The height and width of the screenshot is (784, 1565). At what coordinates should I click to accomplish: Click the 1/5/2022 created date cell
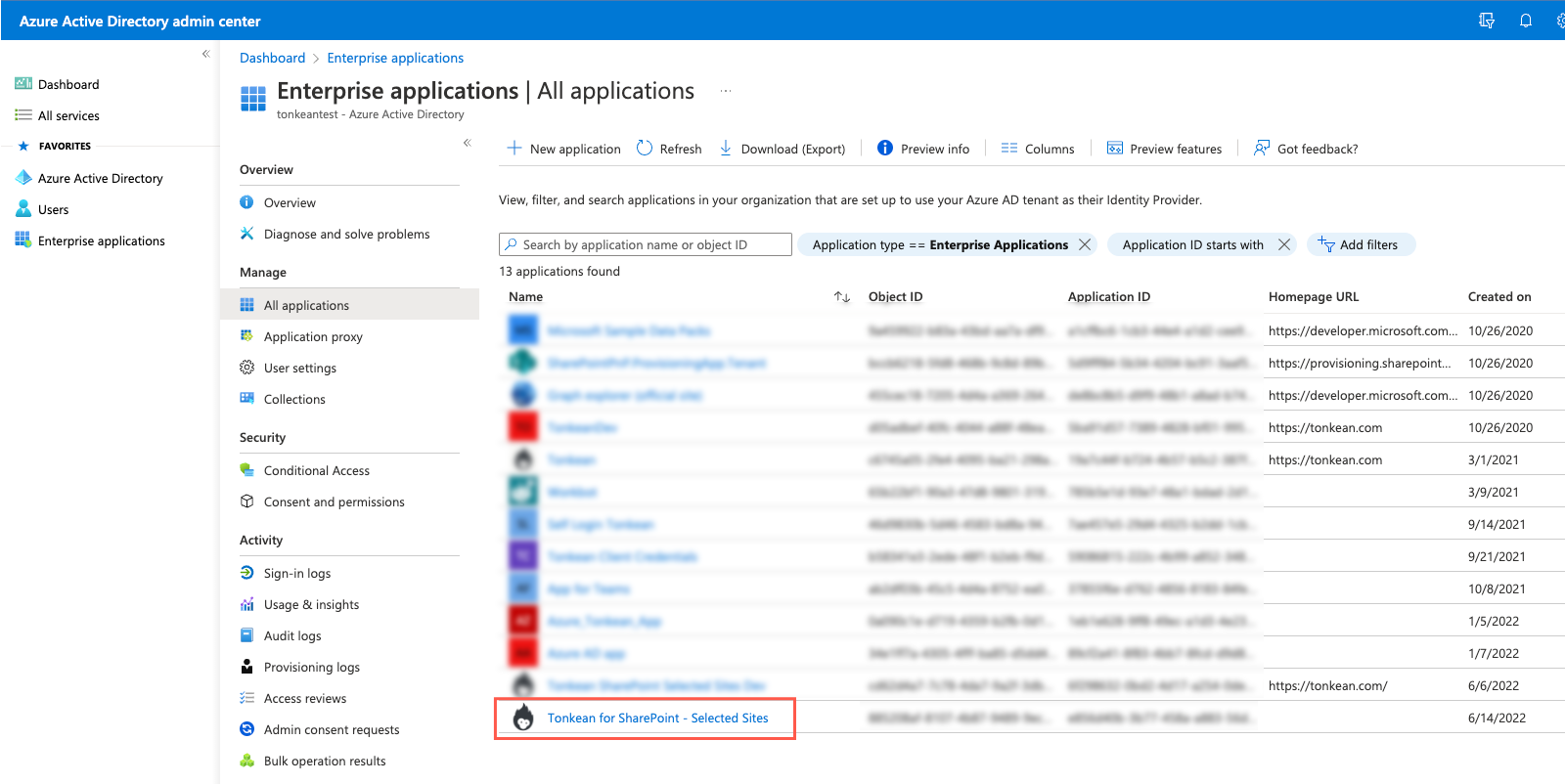[x=1493, y=621]
